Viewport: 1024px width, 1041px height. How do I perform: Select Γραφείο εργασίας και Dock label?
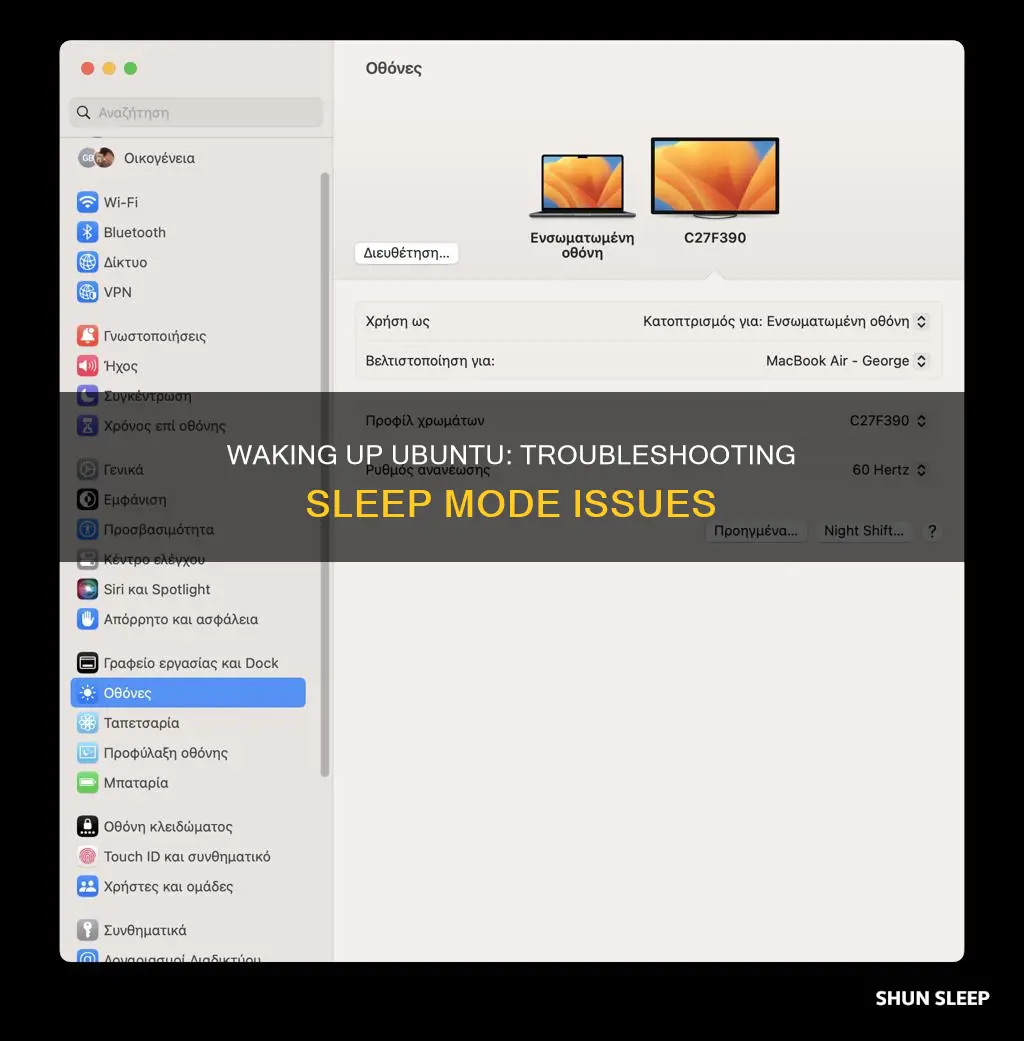pyautogui.click(x=191, y=663)
